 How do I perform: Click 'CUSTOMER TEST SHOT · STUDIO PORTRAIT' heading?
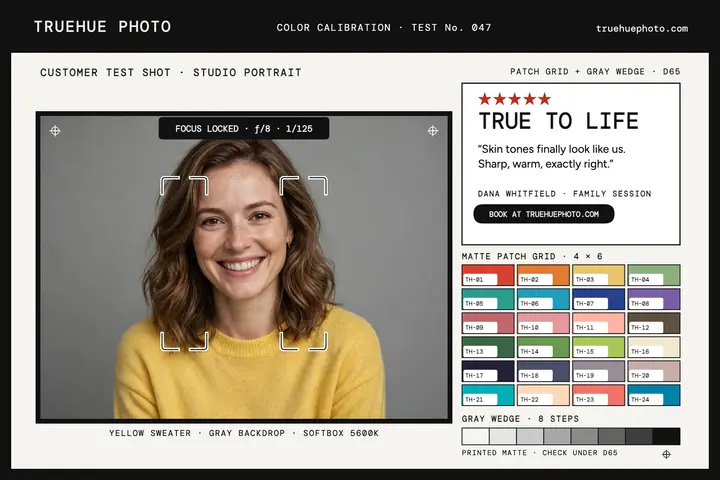pyautogui.click(x=171, y=73)
